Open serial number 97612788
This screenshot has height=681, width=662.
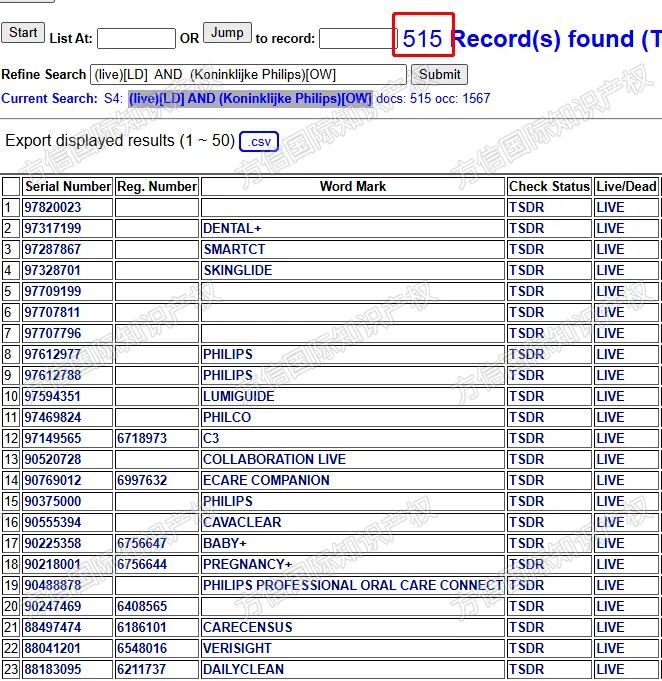point(53,375)
